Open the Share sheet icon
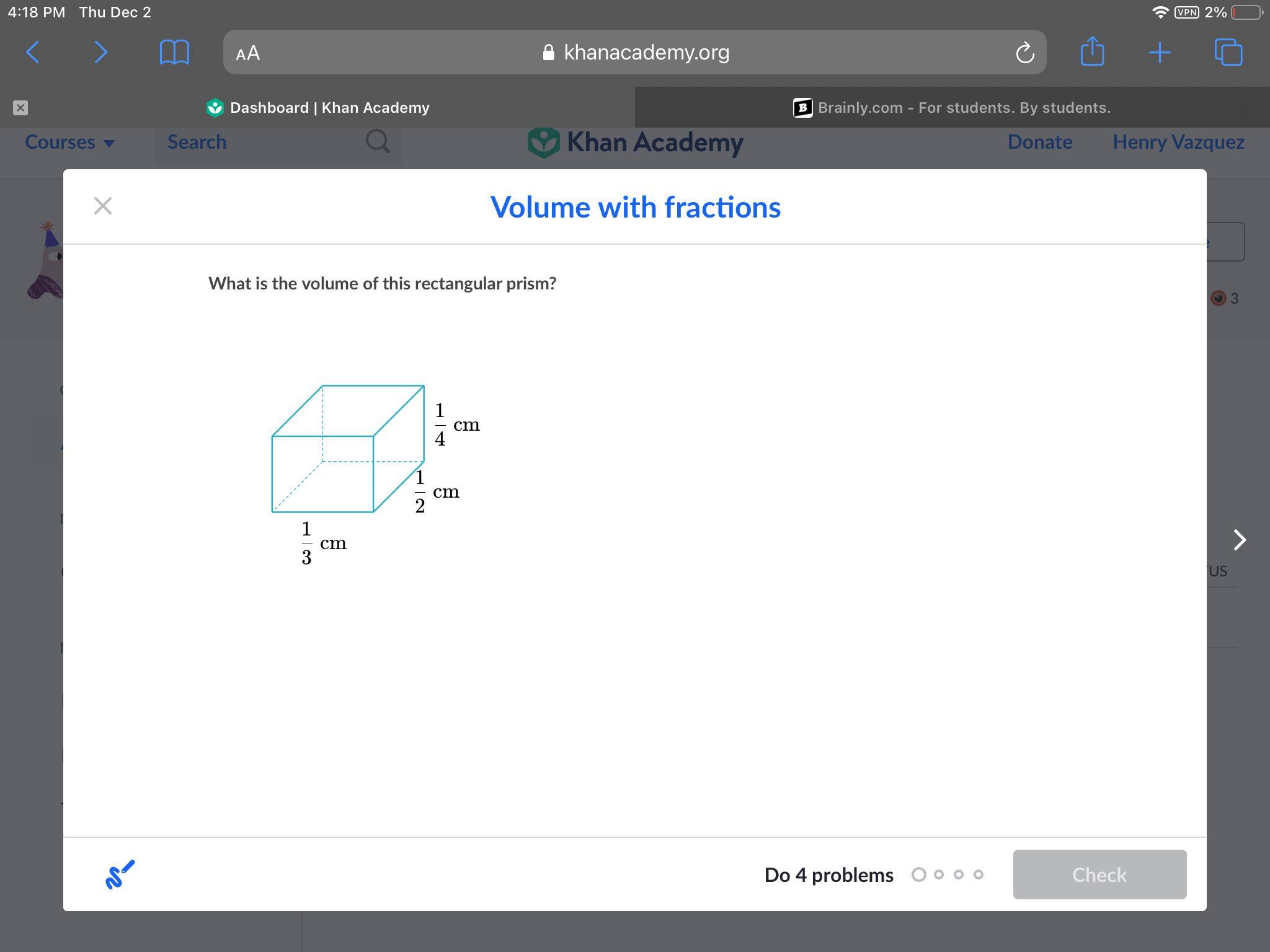The image size is (1270, 952). coord(1092,51)
